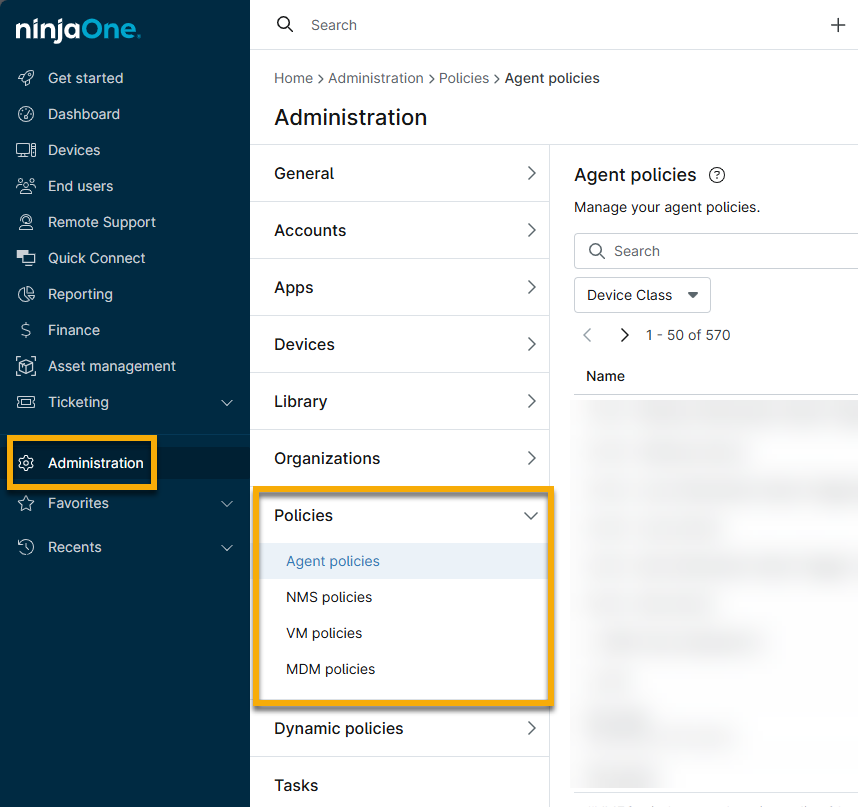Screen dimensions: 858x807
Task: Switch to MDM policies
Action: (x=330, y=669)
